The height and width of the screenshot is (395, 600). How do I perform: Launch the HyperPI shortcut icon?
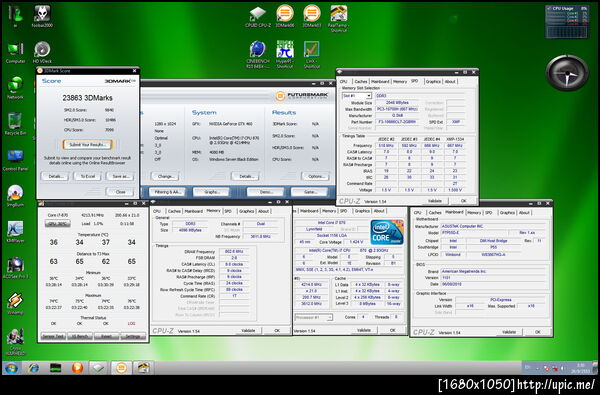285,55
